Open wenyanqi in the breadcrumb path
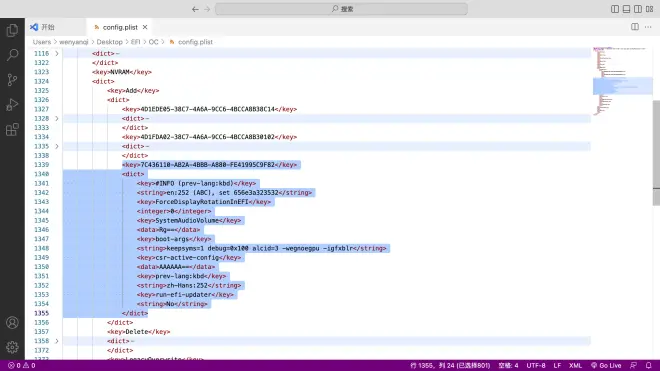The height and width of the screenshot is (371, 660). [x=74, y=42]
